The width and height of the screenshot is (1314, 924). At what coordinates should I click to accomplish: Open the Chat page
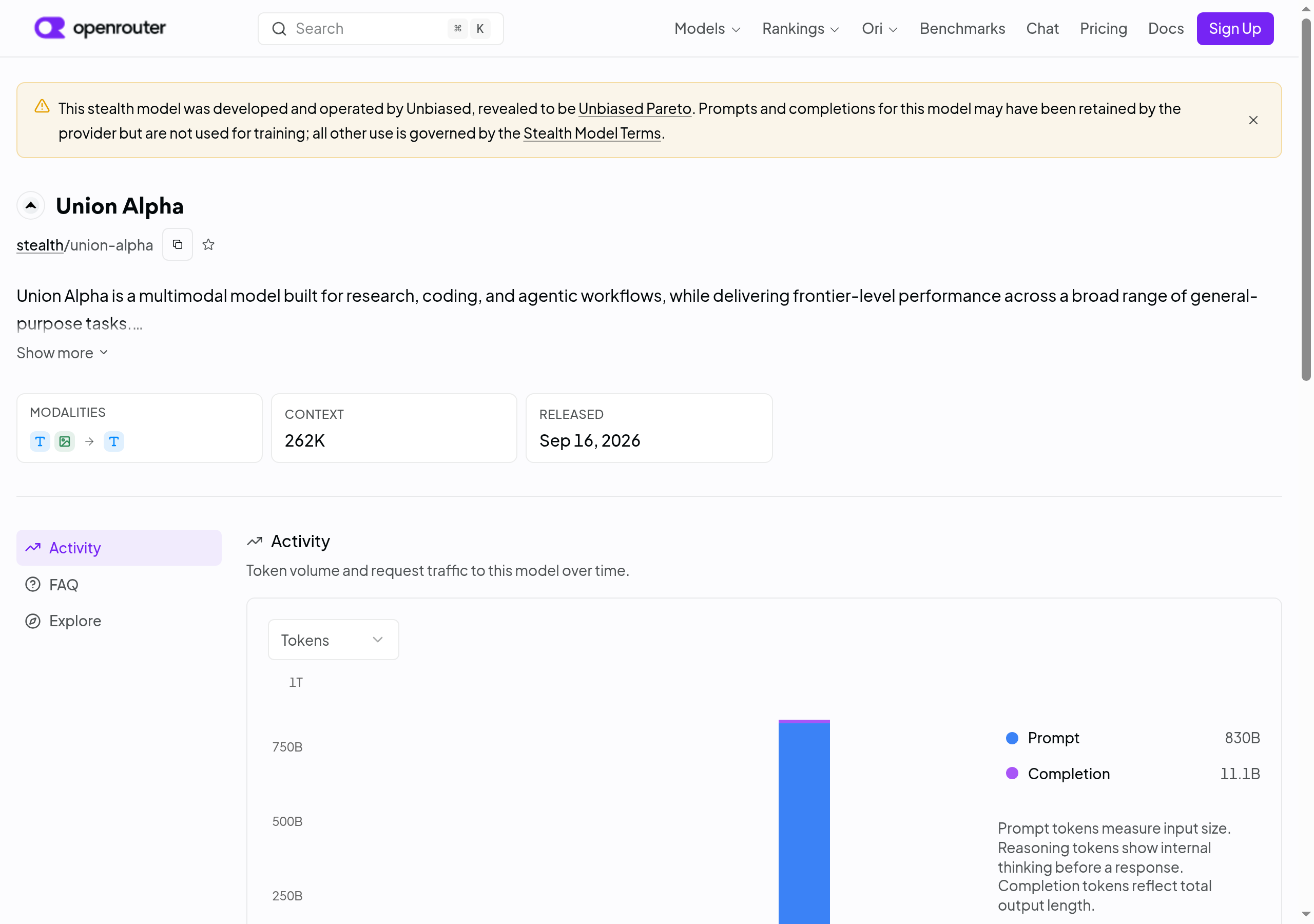[1042, 29]
